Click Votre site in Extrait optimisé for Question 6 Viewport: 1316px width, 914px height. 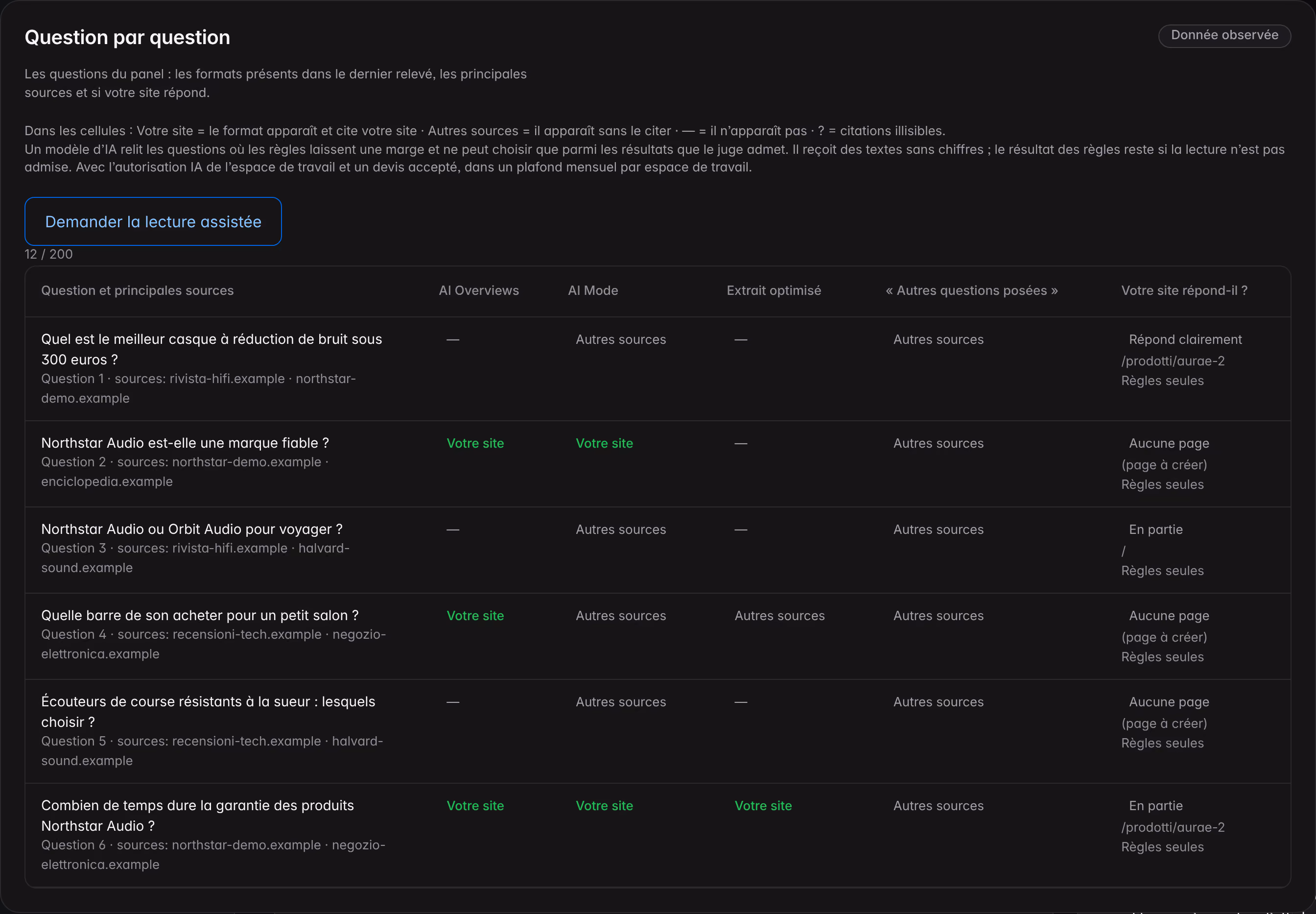763,806
